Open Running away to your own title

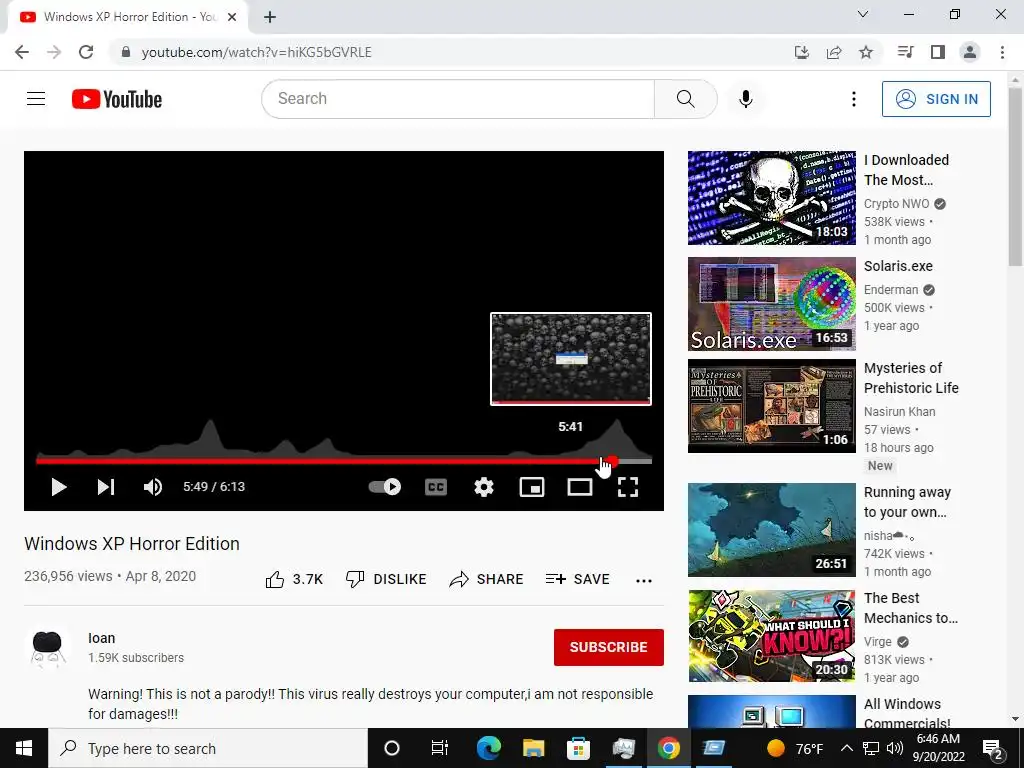[907, 502]
